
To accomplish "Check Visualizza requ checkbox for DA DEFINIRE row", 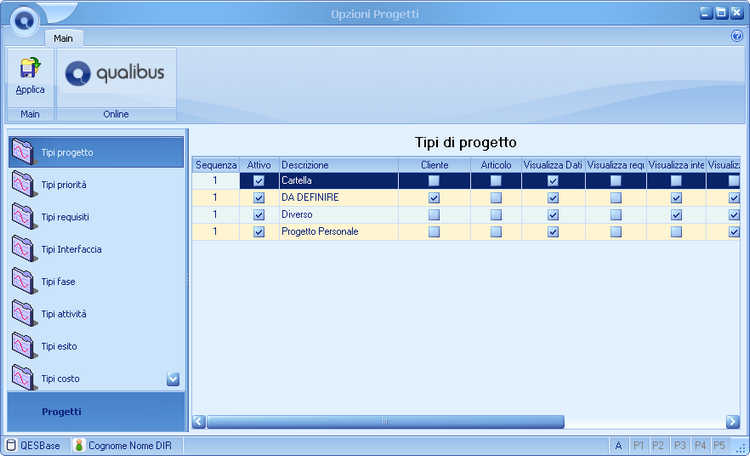I will click(616, 198).
